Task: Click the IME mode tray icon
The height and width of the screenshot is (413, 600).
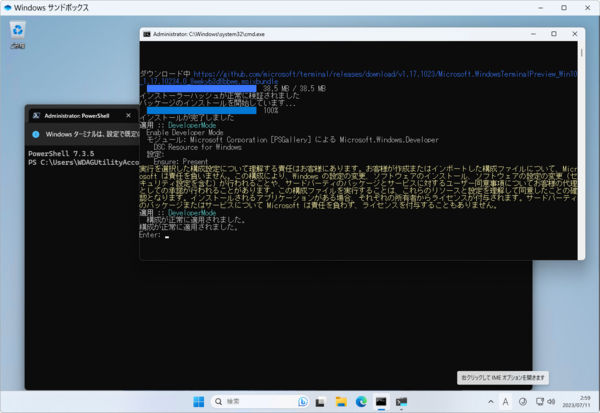Action: [523, 402]
